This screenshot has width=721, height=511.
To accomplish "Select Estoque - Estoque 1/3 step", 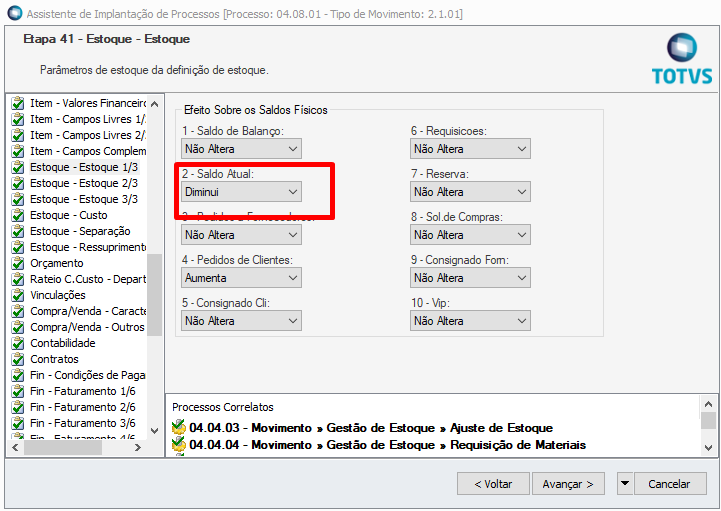I will pyautogui.click(x=84, y=167).
